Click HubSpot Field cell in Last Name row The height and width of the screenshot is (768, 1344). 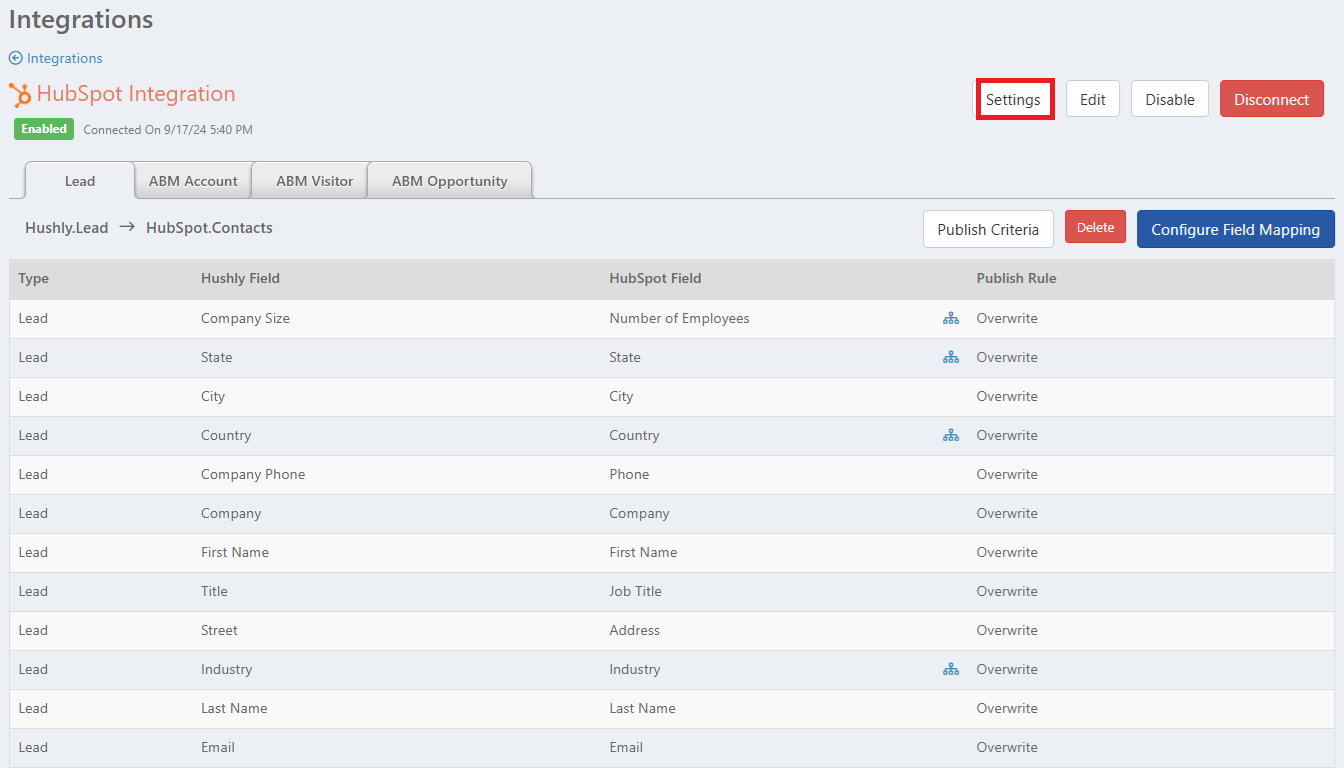click(x=642, y=709)
